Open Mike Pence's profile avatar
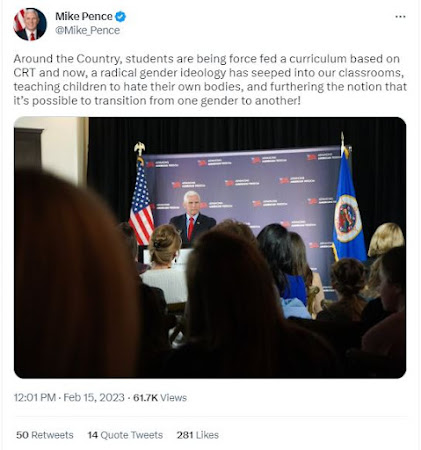 (30, 24)
